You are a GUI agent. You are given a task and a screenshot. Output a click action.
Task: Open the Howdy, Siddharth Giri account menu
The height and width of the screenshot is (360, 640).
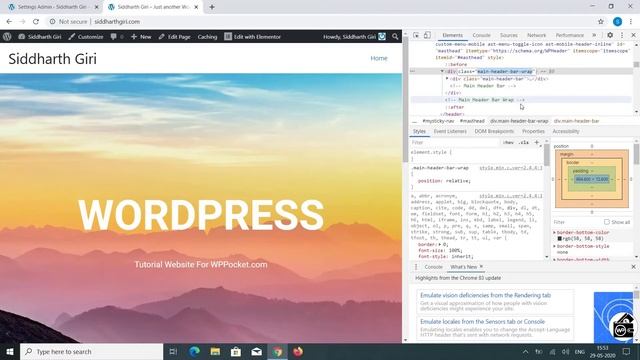coord(354,37)
